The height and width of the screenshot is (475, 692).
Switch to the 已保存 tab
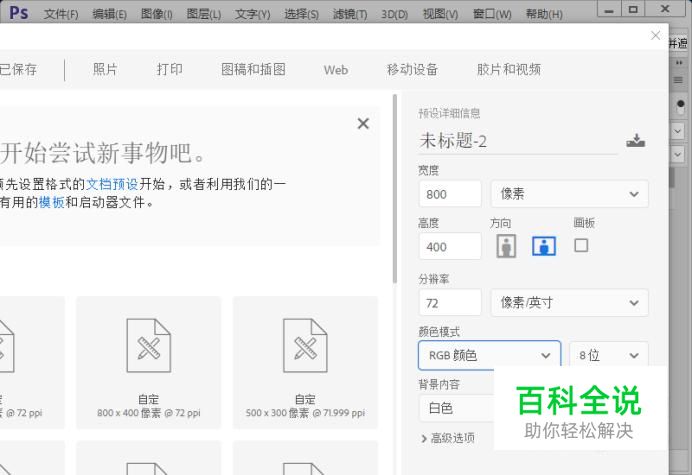click(18, 69)
